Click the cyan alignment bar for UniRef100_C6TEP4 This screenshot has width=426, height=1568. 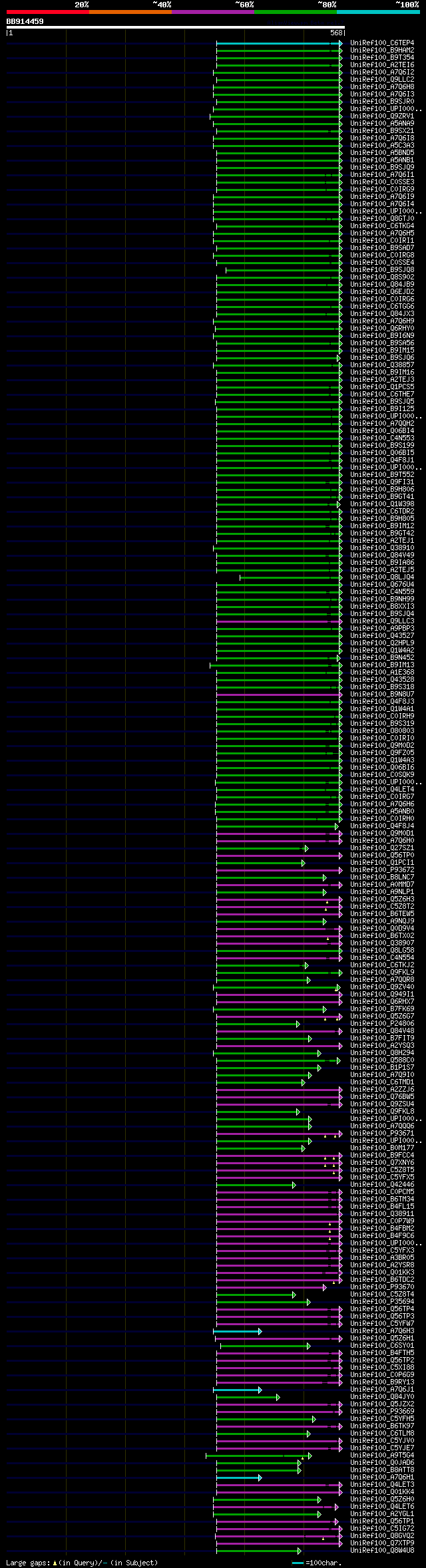279,43
